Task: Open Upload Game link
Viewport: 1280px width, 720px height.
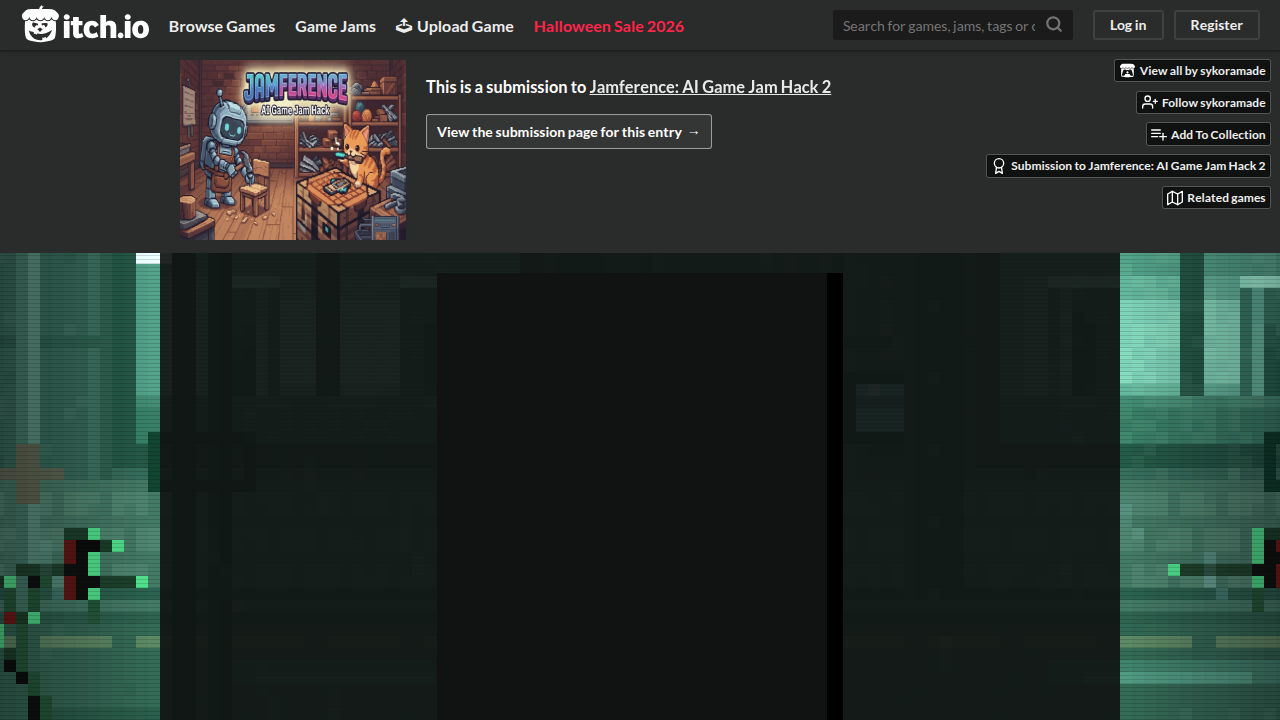Action: coord(455,26)
